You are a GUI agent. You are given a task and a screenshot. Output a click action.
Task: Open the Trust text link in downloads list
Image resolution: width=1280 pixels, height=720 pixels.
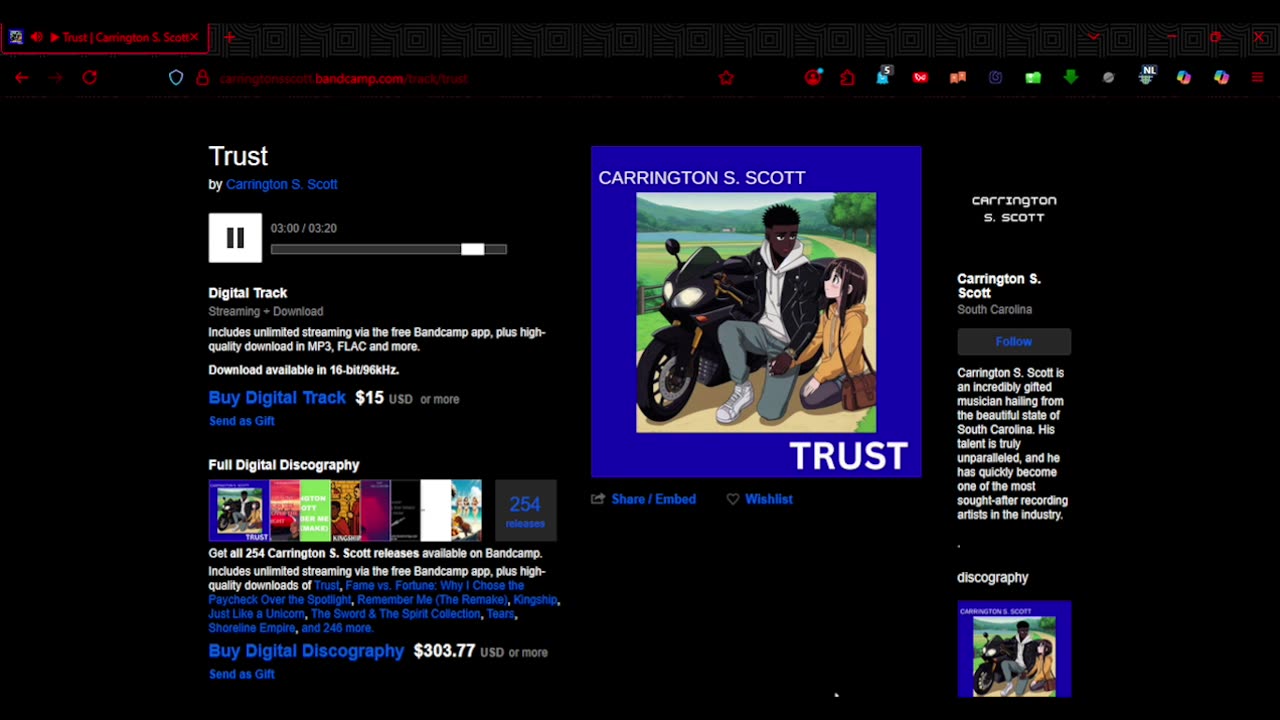327,586
